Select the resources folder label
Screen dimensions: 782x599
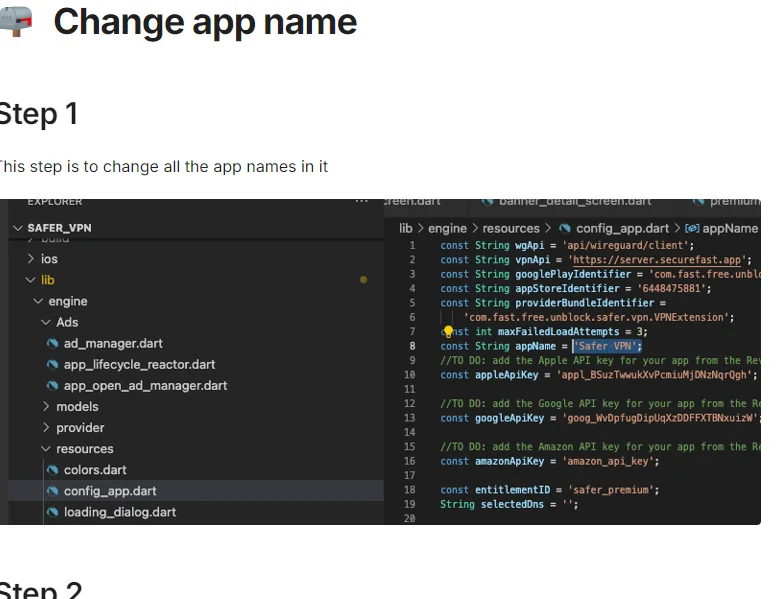[x=85, y=449]
